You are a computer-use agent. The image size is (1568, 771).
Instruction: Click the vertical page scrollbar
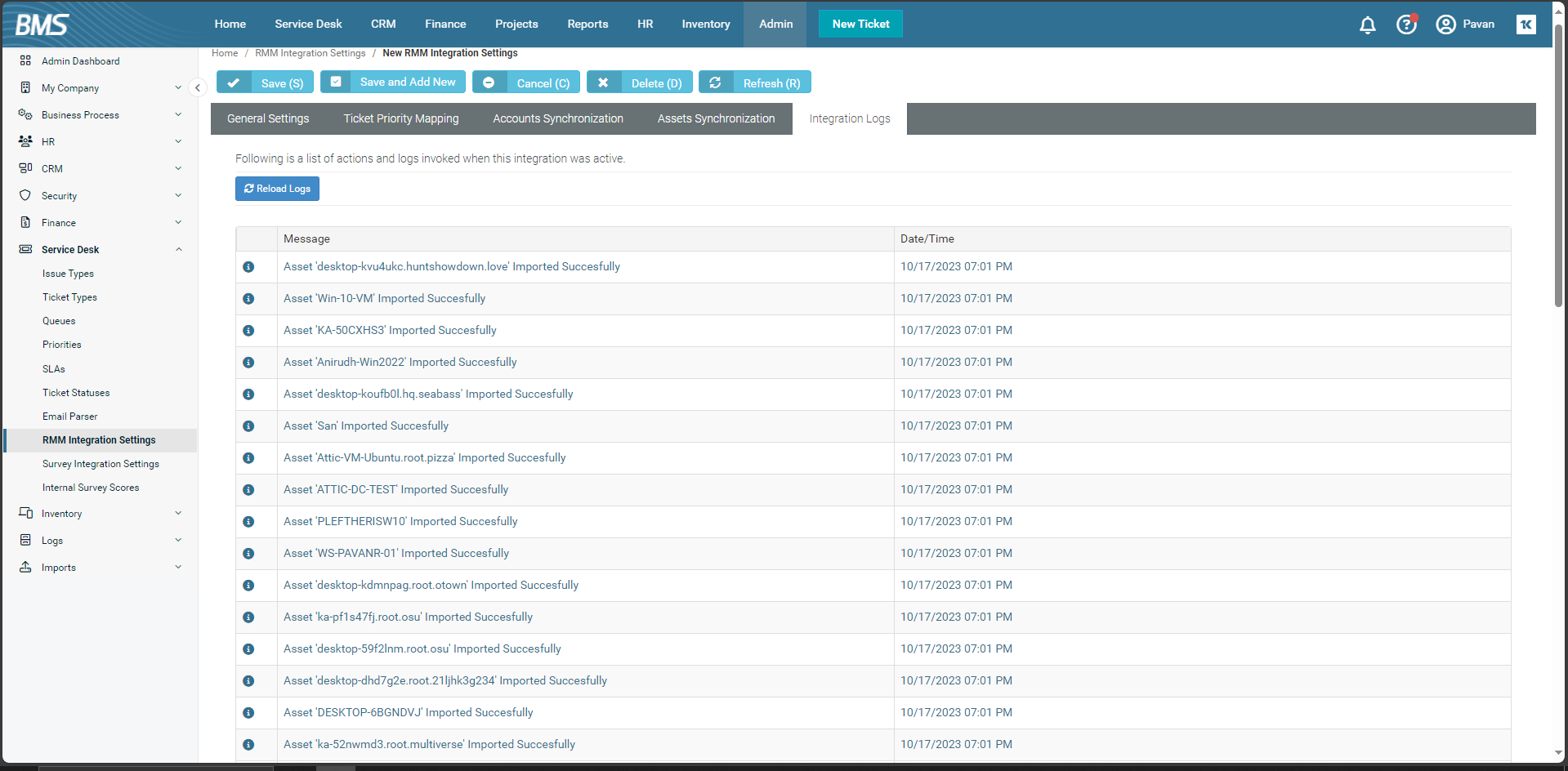(x=1559, y=163)
